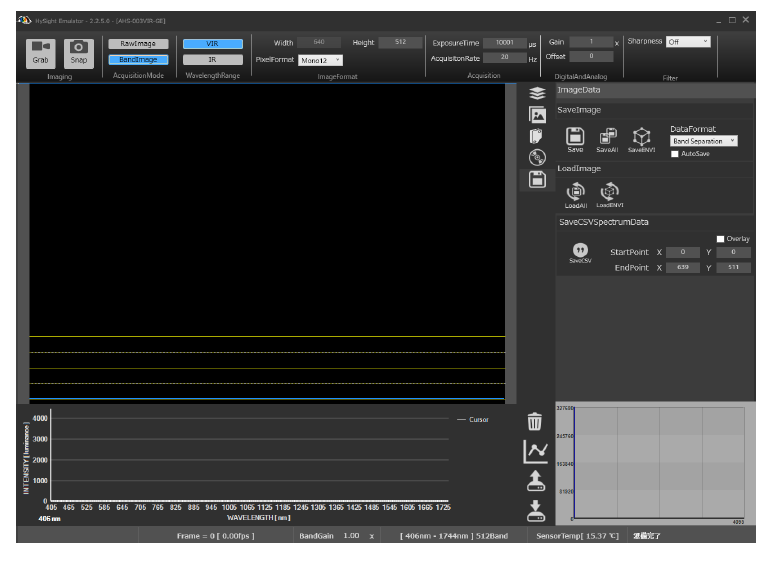The width and height of the screenshot is (777, 561).
Task: Click the download arrow tray icon
Action: click(x=536, y=511)
